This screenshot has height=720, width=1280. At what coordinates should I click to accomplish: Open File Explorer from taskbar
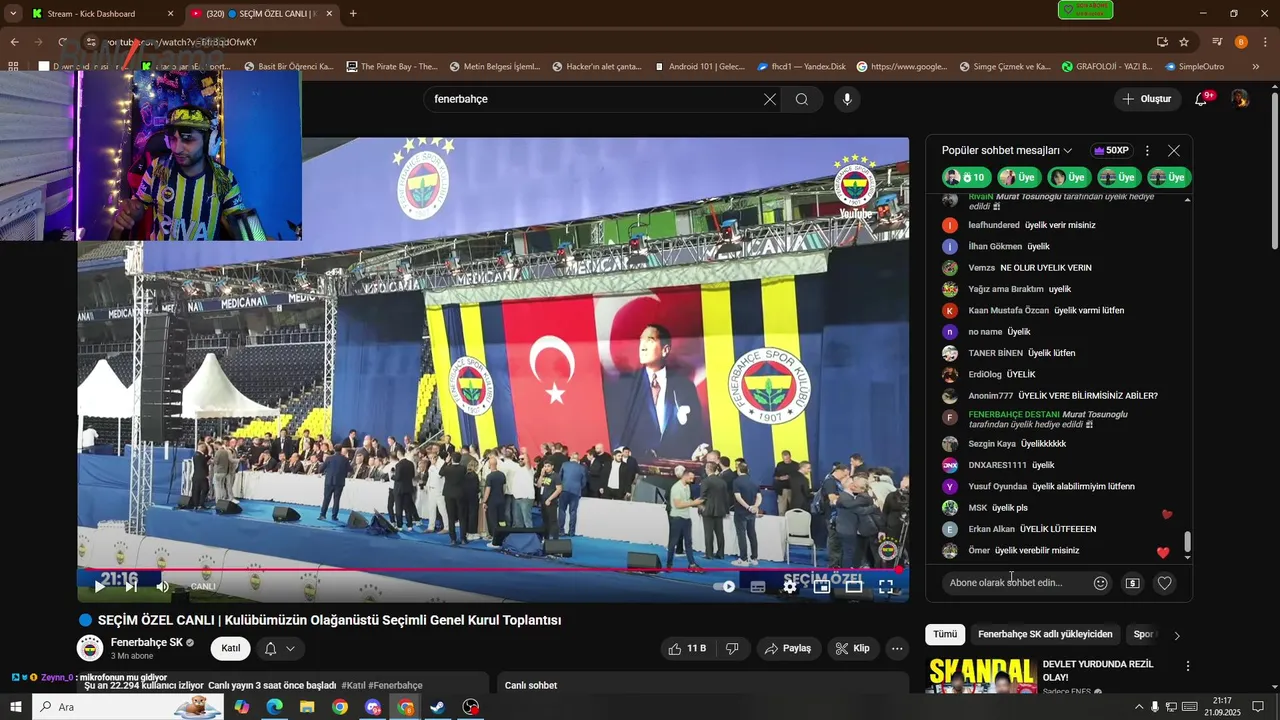click(307, 707)
